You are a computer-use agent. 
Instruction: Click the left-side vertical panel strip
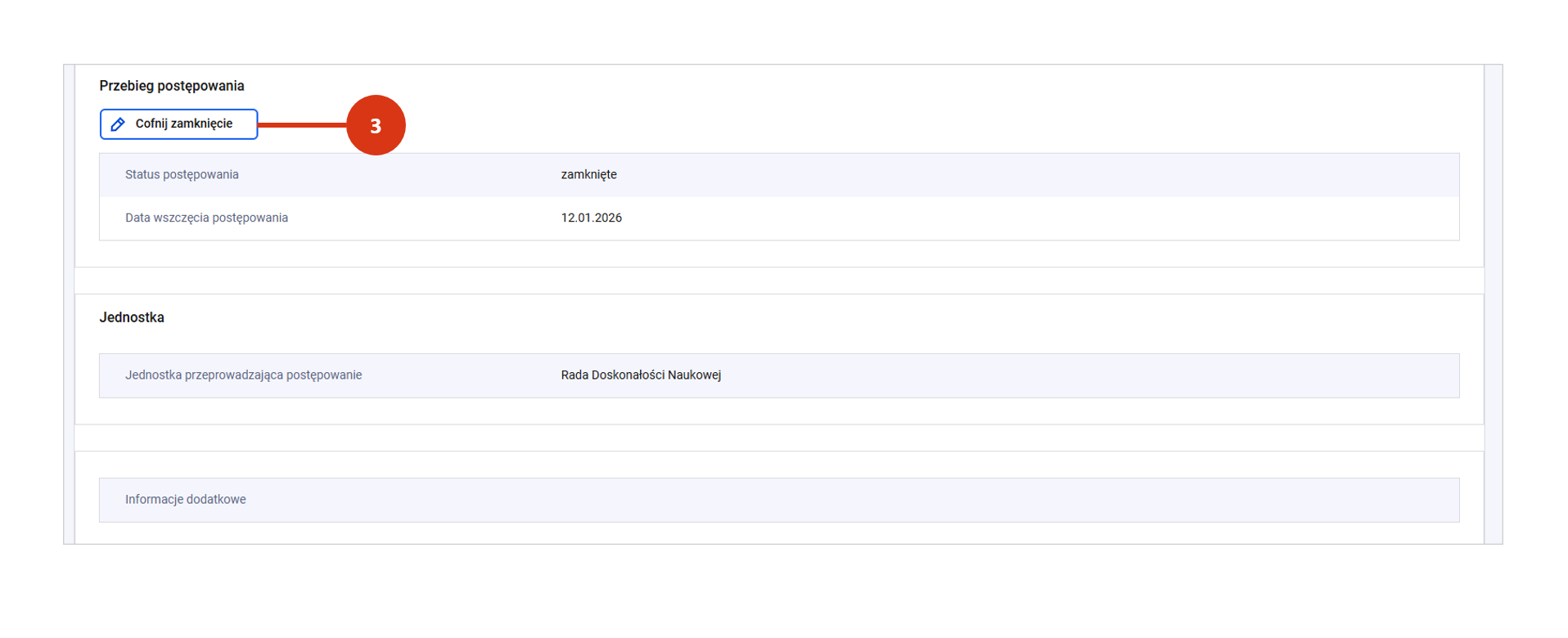coord(70,304)
